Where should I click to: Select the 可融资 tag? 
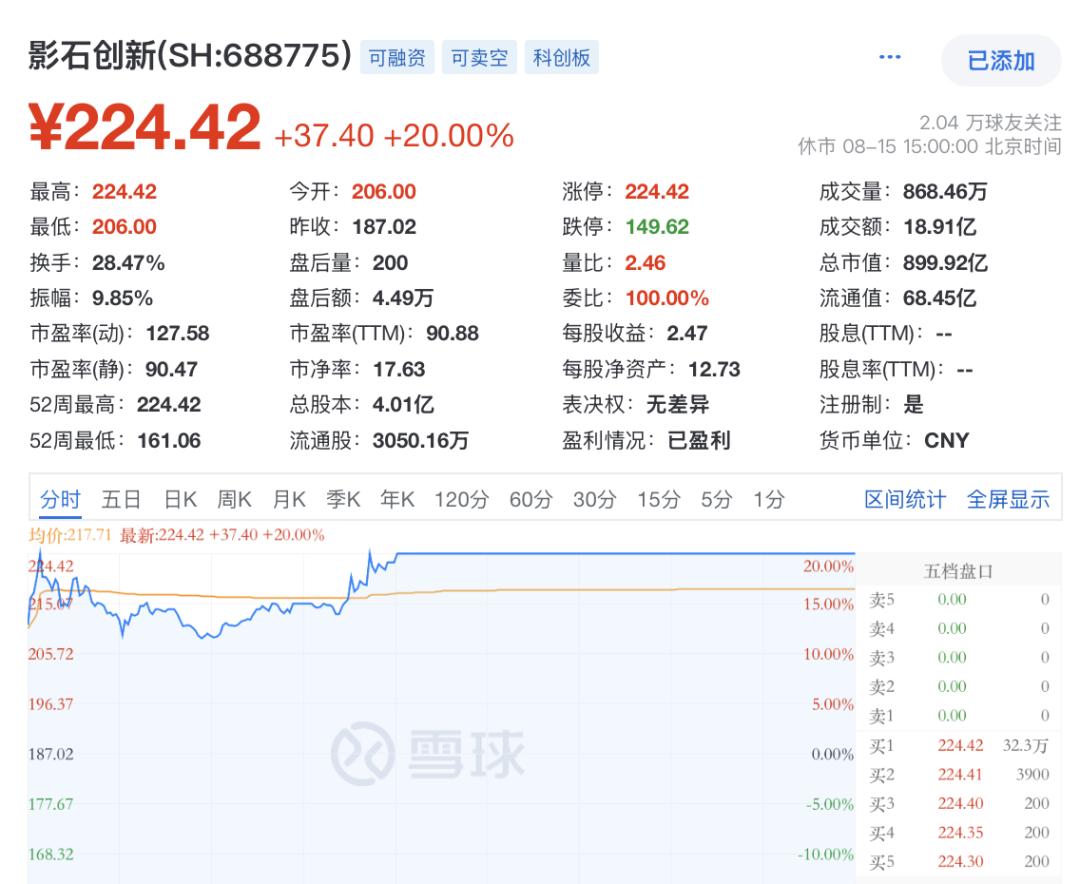click(x=397, y=57)
